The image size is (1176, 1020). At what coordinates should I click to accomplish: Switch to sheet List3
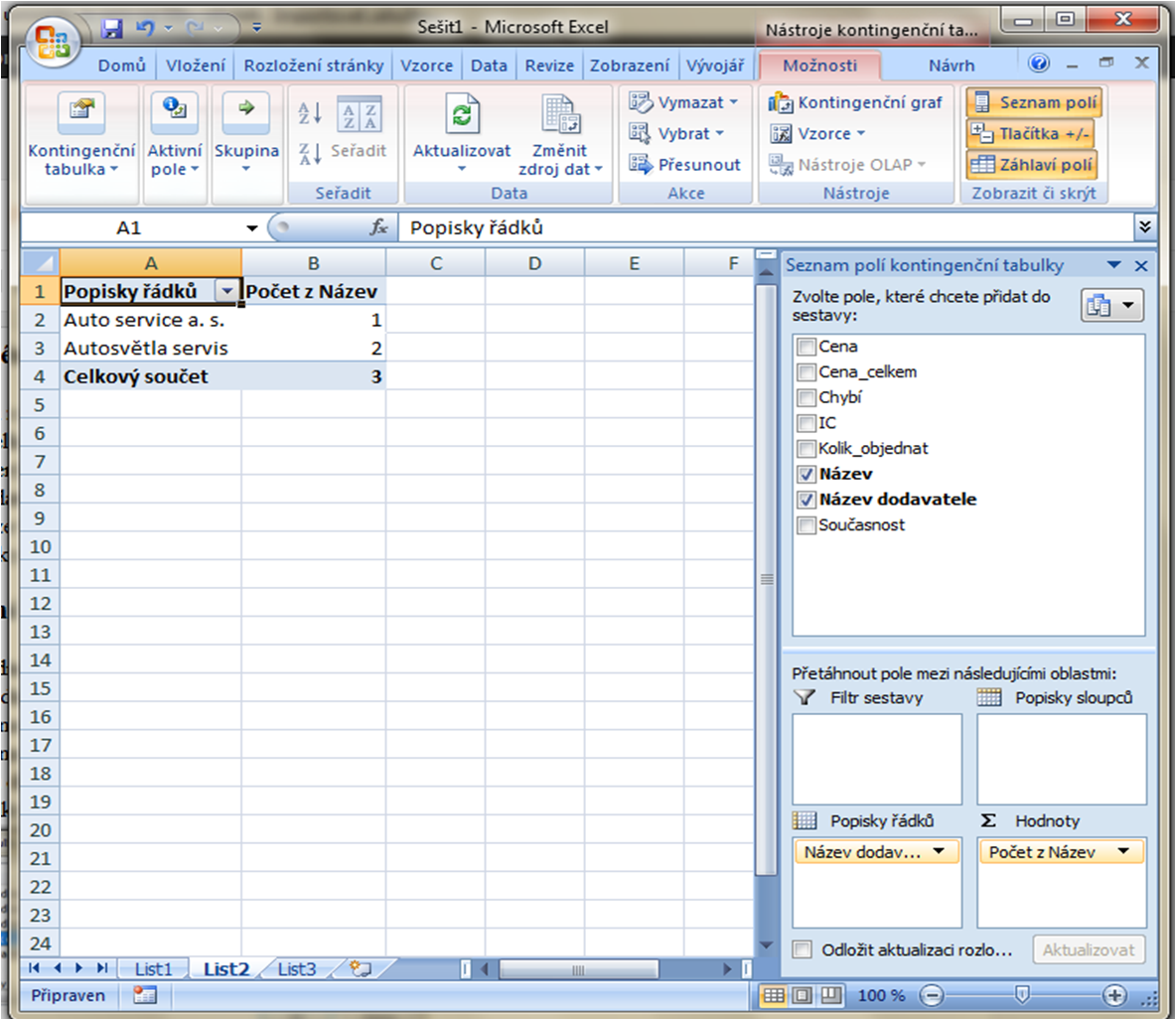(297, 969)
